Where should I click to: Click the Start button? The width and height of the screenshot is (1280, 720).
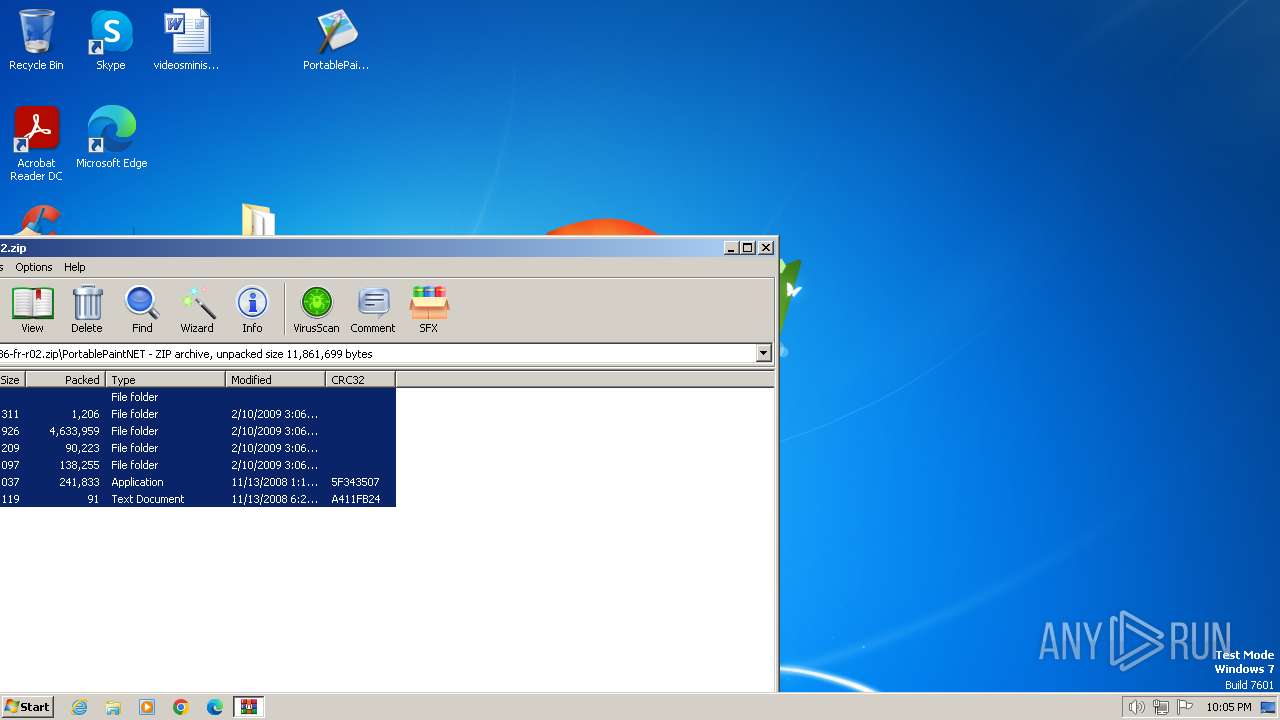27,707
